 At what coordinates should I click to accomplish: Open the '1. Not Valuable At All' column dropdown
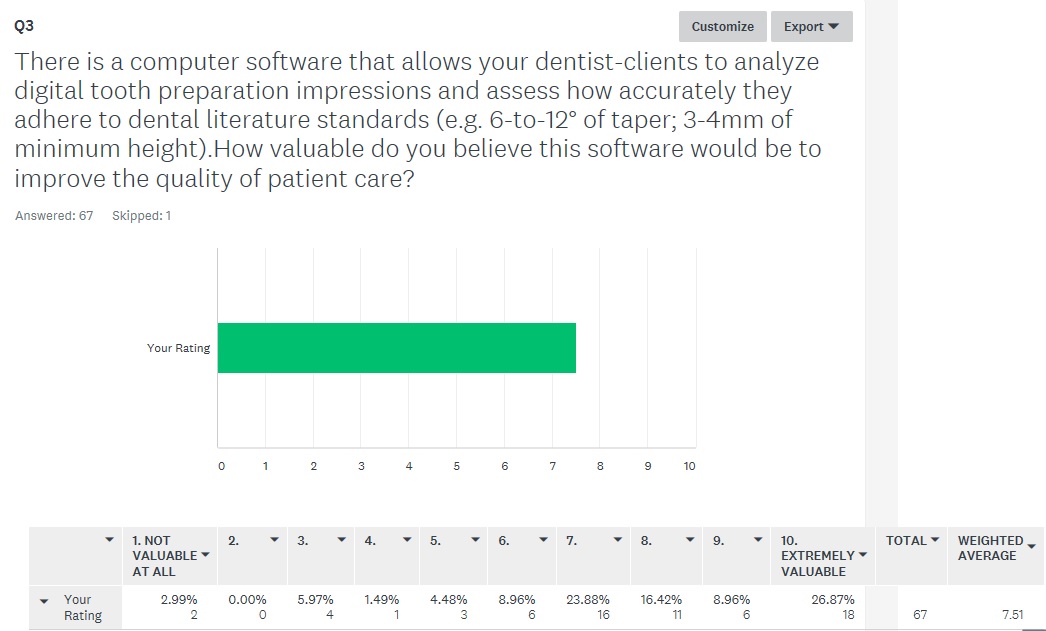pyautogui.click(x=205, y=556)
